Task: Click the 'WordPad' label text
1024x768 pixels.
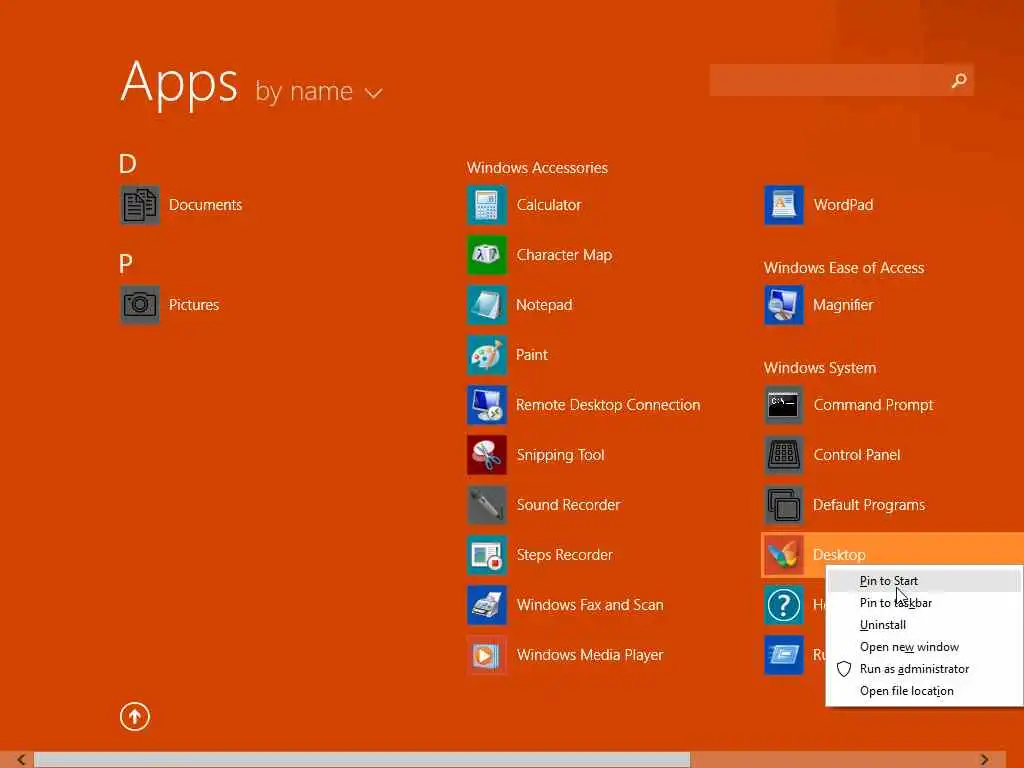Action: pyautogui.click(x=843, y=205)
